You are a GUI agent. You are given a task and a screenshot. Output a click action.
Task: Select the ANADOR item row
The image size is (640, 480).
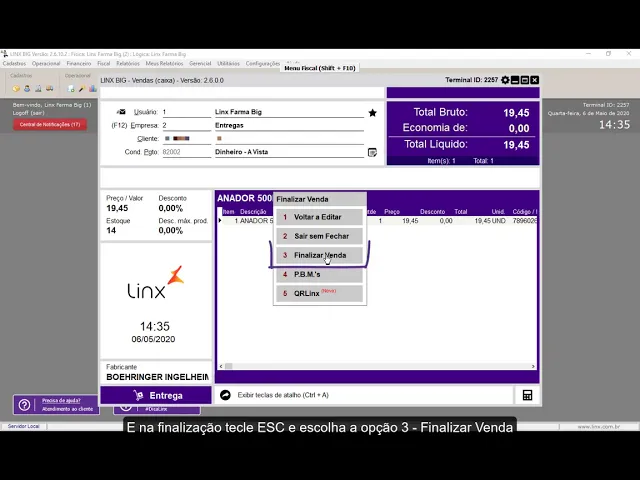click(x=378, y=221)
